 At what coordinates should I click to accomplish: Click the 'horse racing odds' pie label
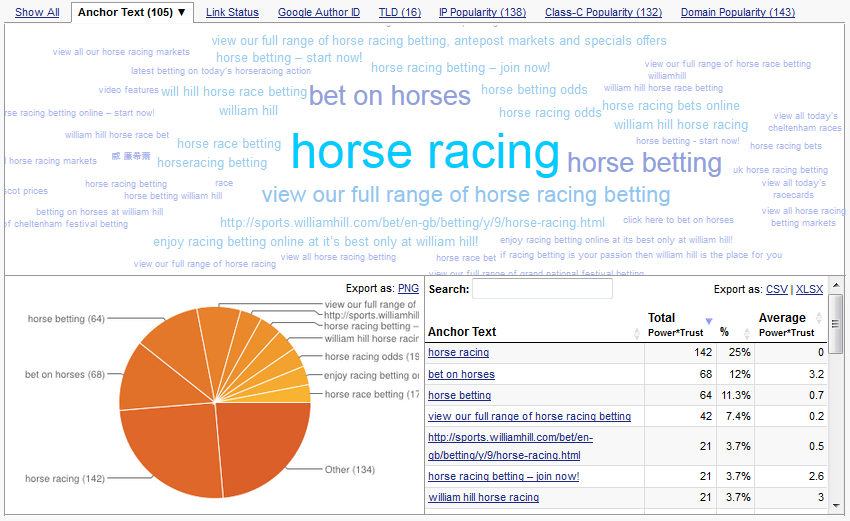(x=371, y=356)
